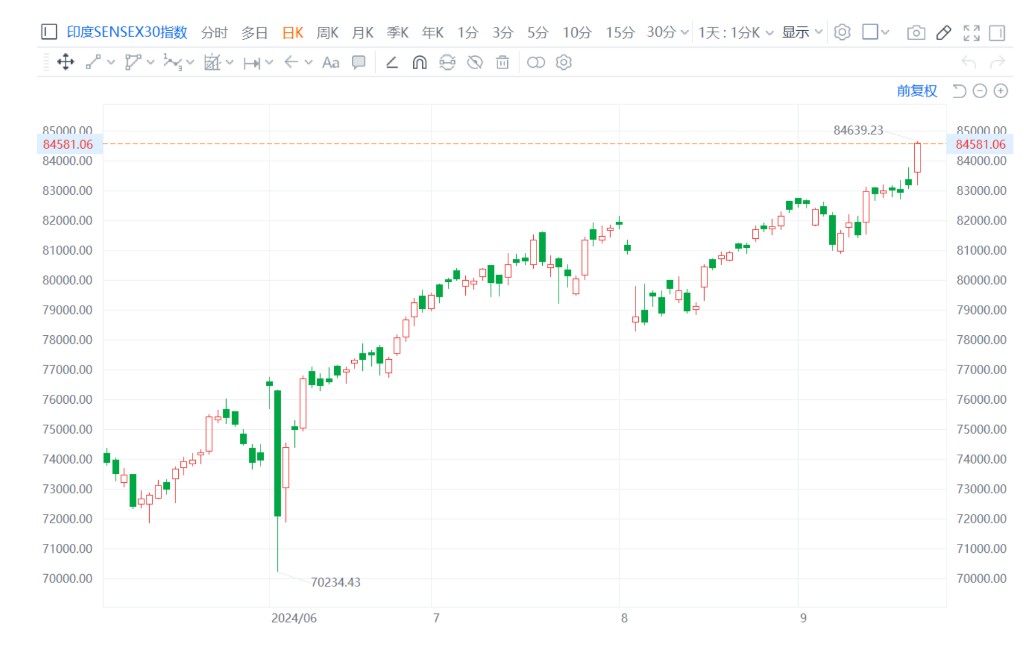Image resolution: width=1024 pixels, height=648 pixels.
Task: Select the 5分 interval tab
Action: tap(538, 32)
